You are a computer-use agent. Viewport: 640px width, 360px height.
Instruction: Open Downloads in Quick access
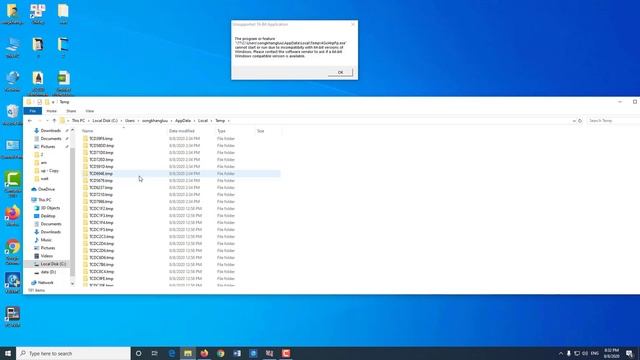pos(50,131)
